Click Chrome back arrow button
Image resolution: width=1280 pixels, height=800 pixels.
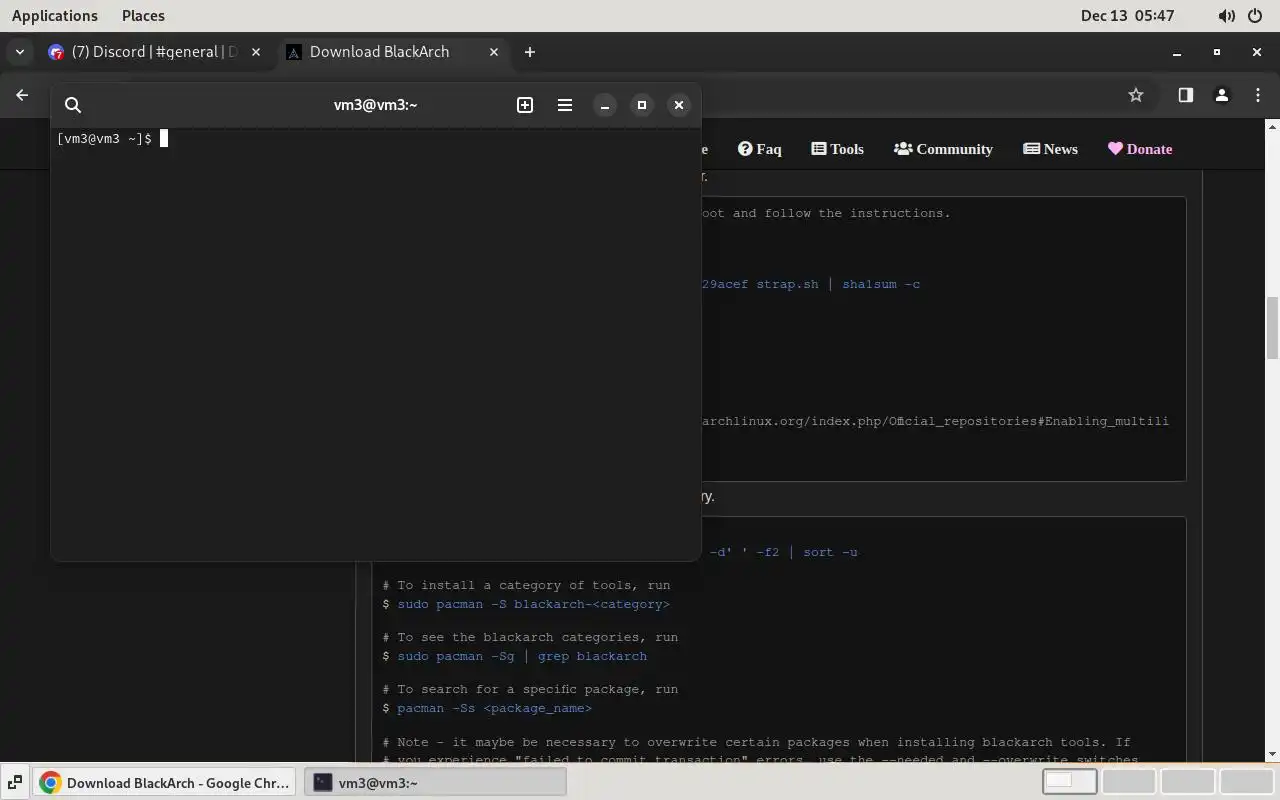coord(22,95)
